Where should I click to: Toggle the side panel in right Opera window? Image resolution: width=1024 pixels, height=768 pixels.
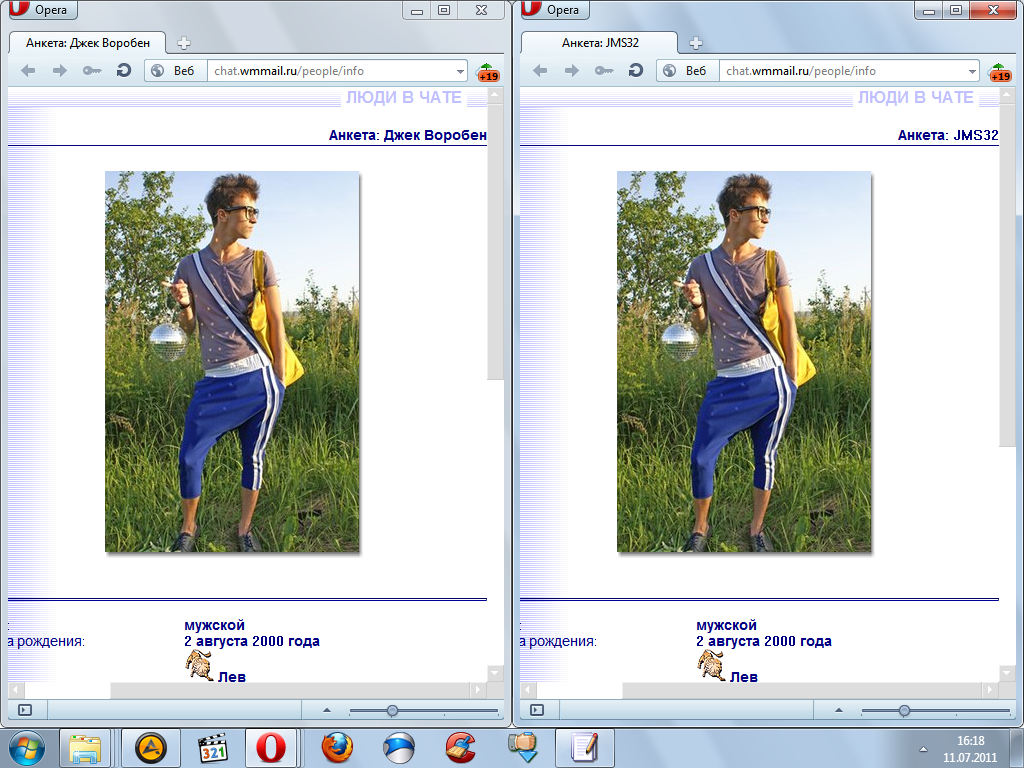[537, 710]
